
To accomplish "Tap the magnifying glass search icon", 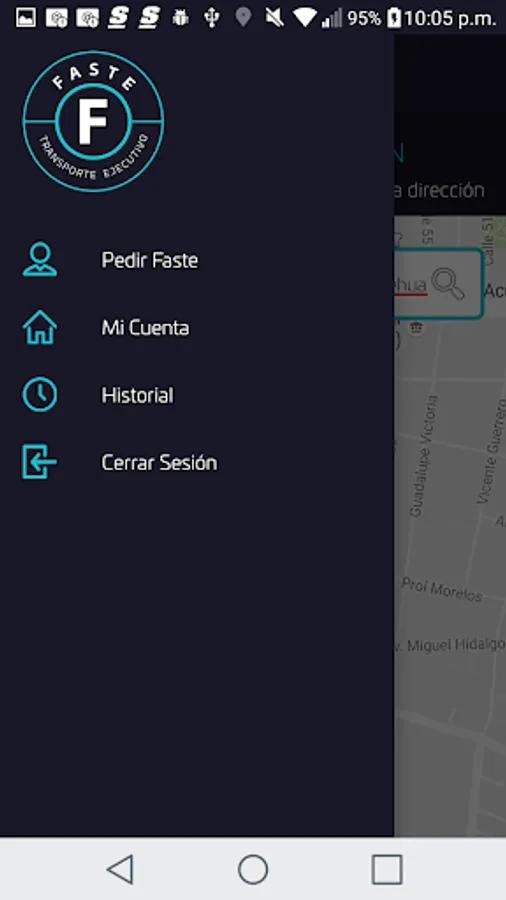I will click(448, 284).
